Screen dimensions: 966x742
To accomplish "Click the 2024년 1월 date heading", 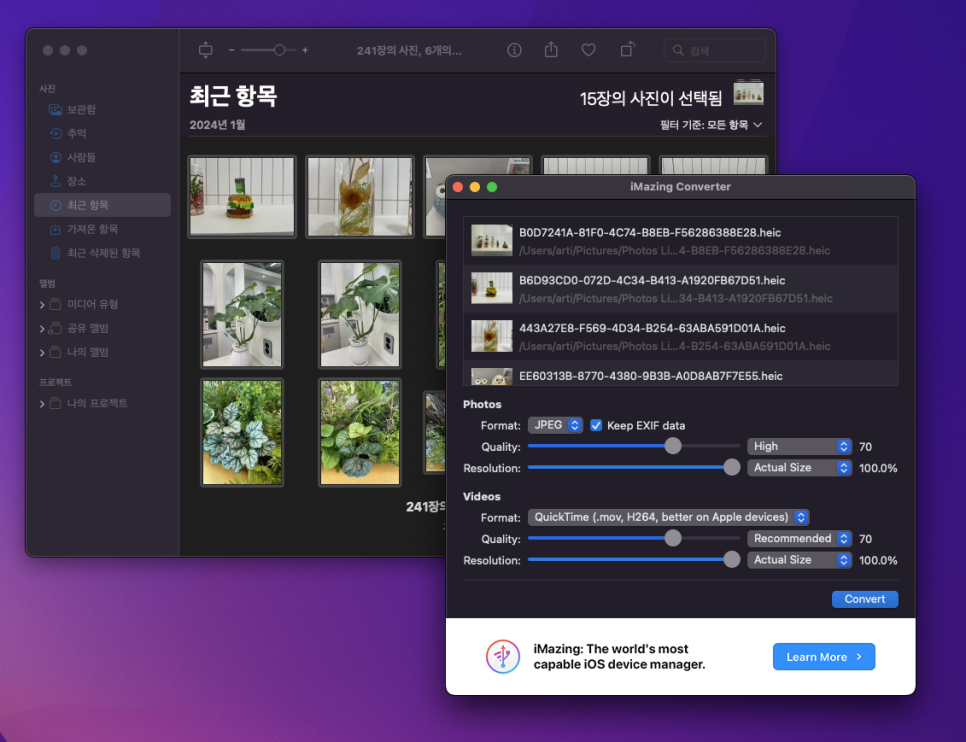I will (x=217, y=125).
